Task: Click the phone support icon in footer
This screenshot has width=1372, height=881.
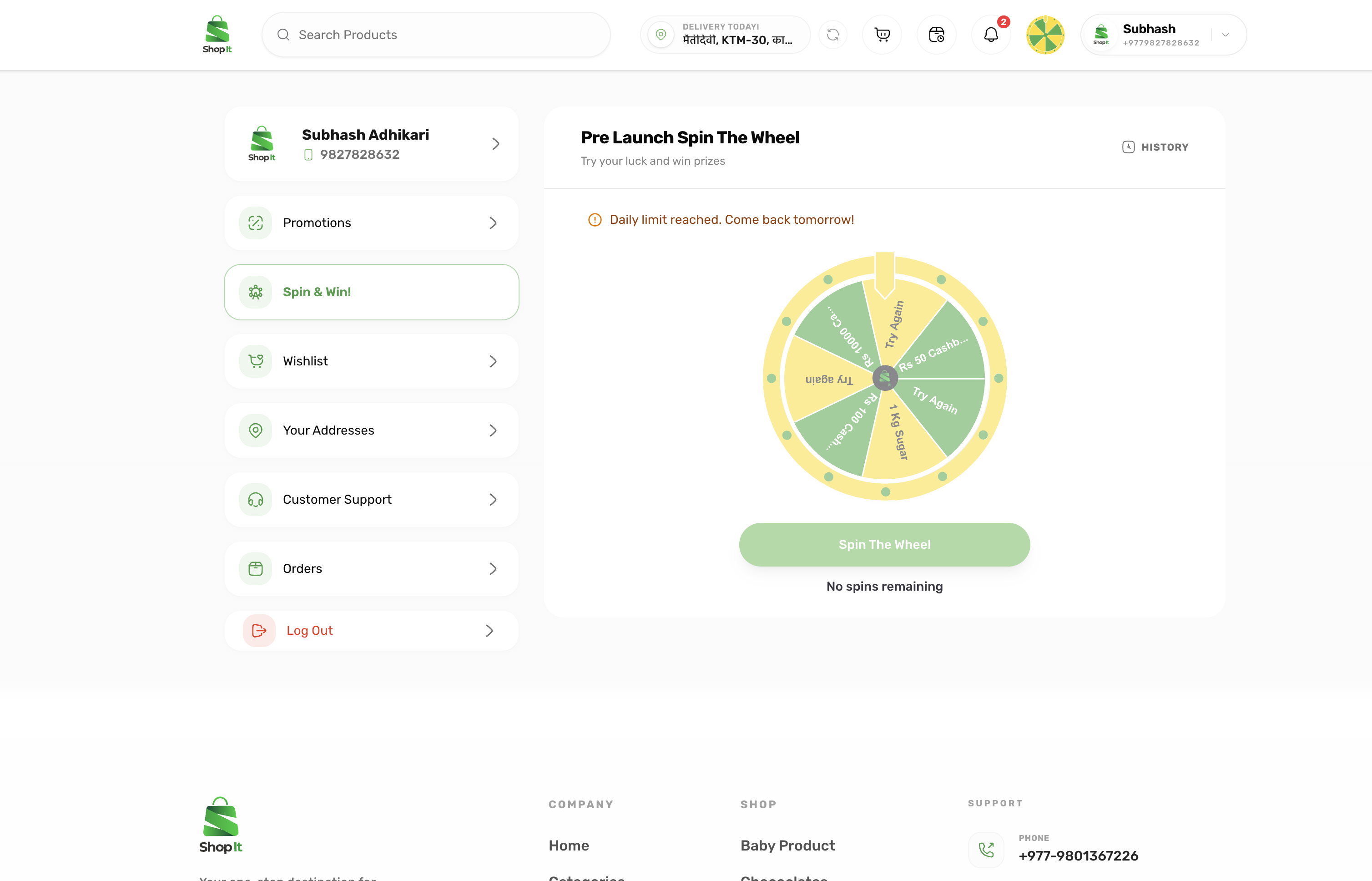Action: click(x=986, y=850)
